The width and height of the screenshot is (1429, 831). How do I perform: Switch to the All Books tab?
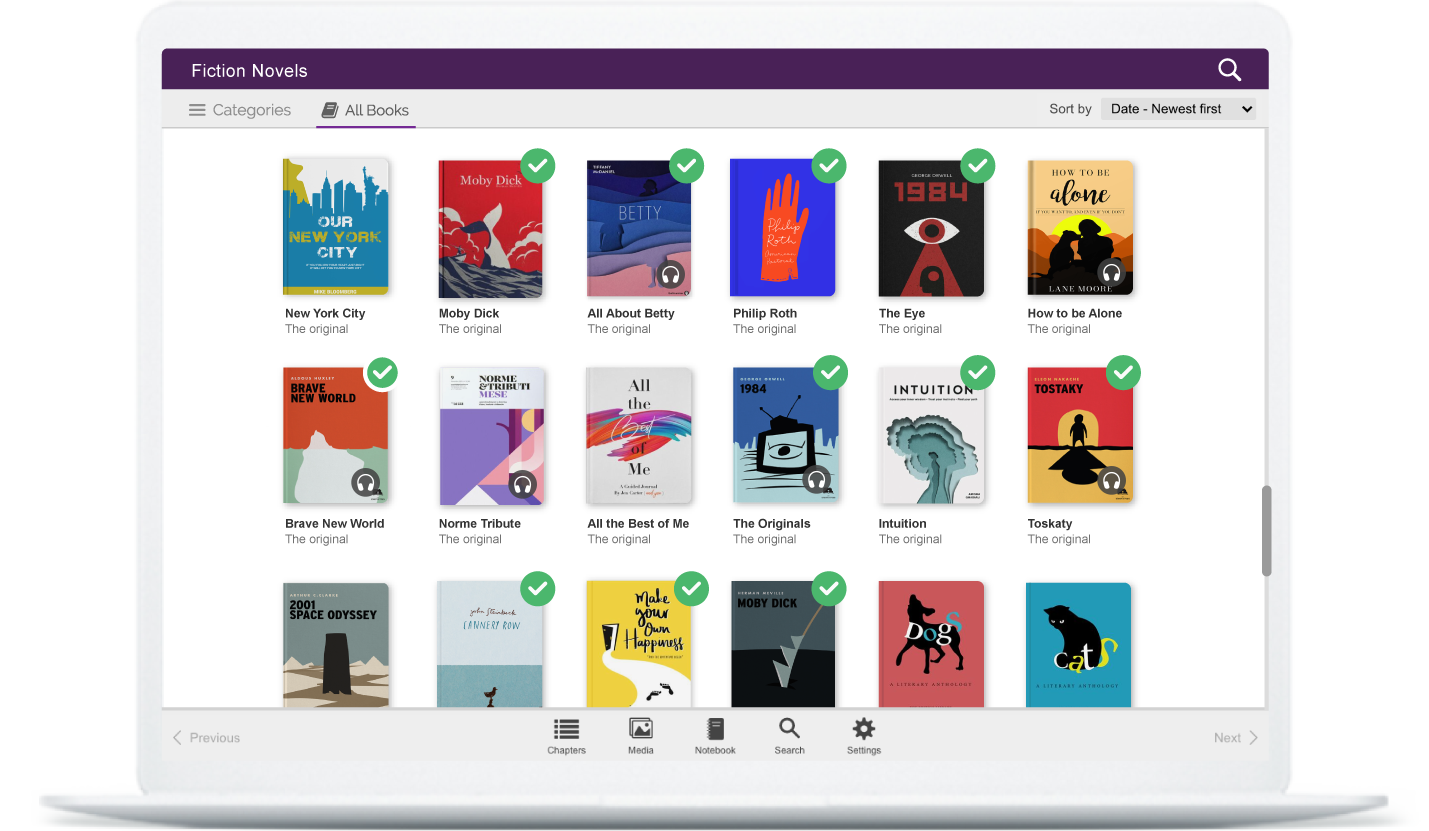point(365,110)
